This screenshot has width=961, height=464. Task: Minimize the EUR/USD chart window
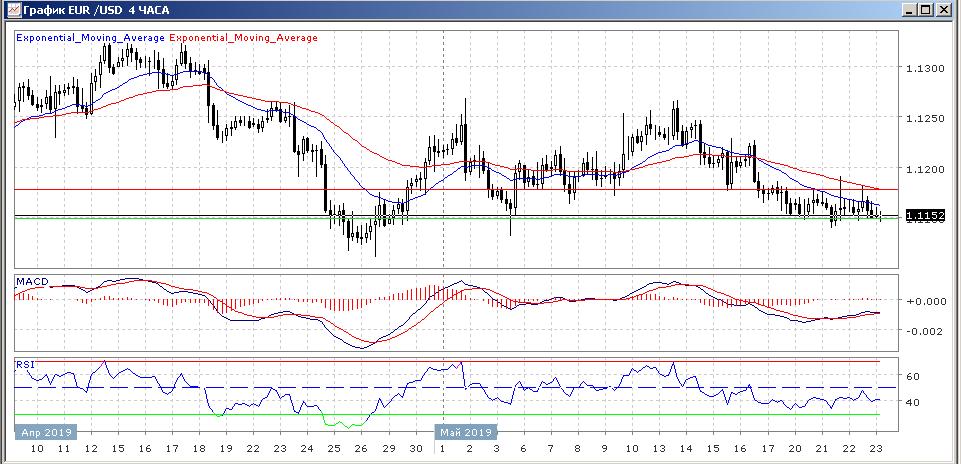coord(910,9)
